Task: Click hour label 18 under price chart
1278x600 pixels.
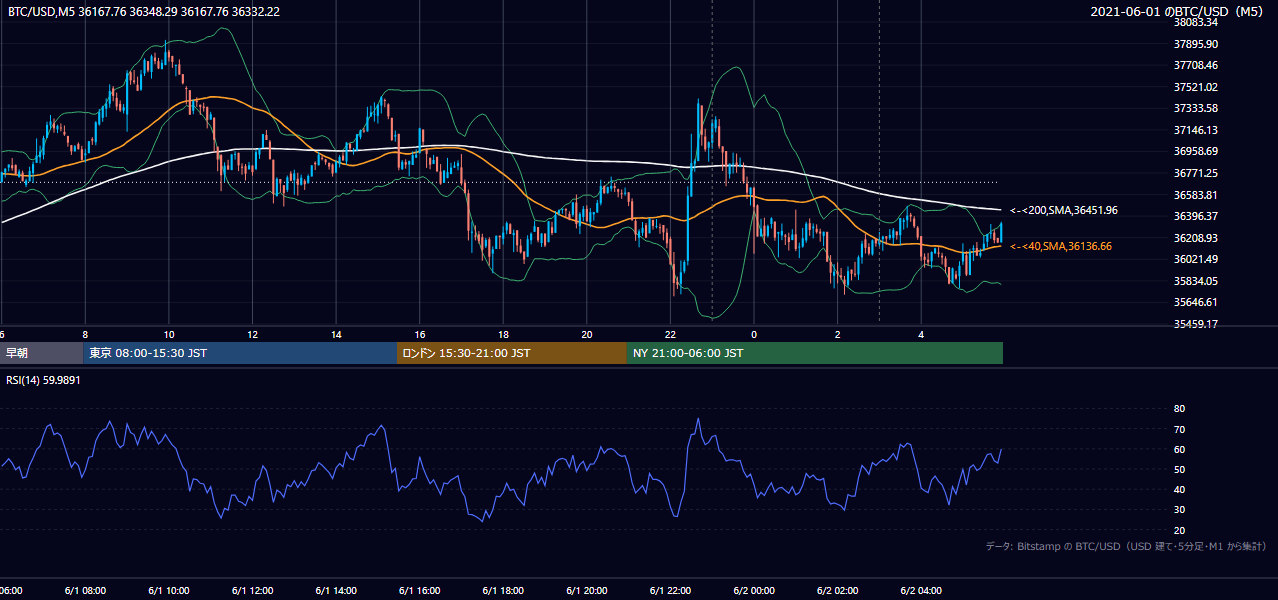Action: click(x=503, y=334)
